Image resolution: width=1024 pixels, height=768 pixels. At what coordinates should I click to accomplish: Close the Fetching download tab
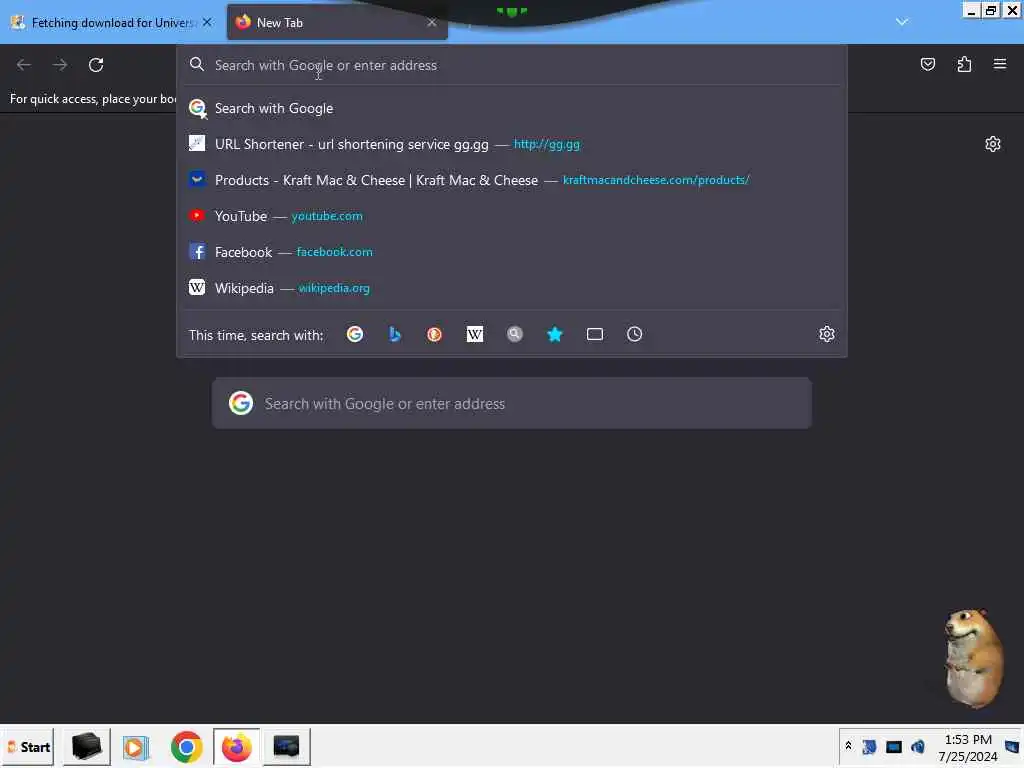[x=207, y=22]
